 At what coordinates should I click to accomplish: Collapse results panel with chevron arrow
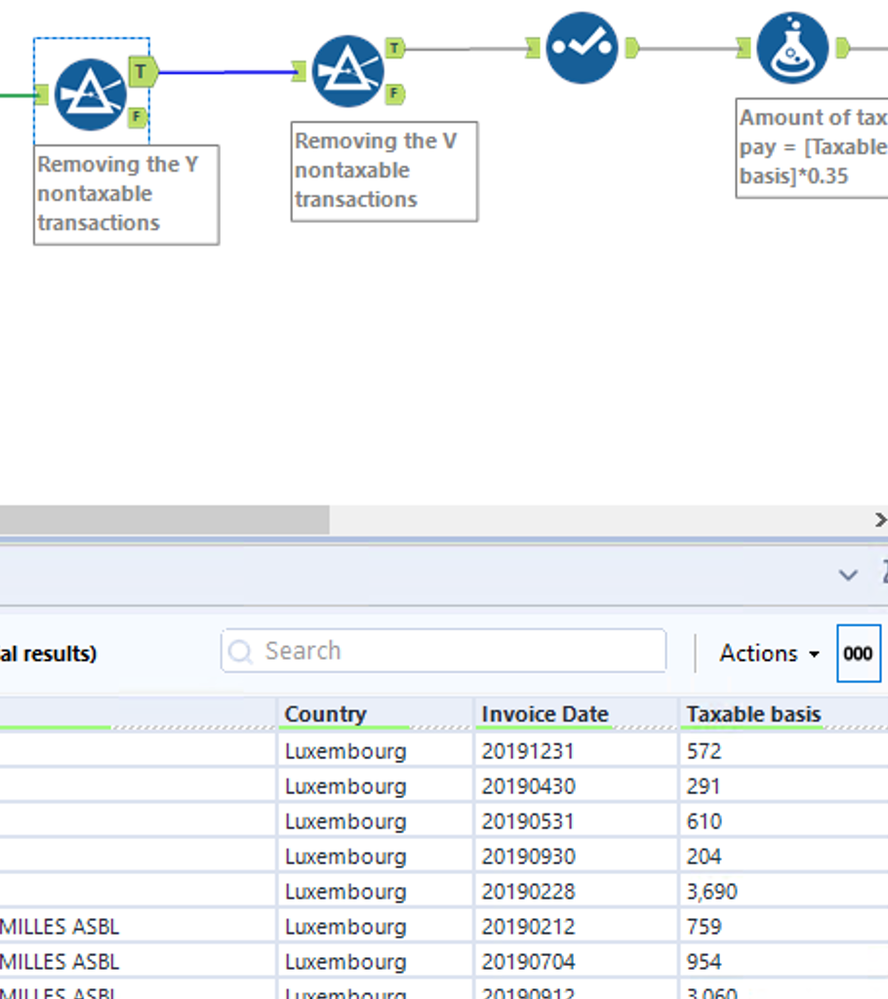click(848, 575)
